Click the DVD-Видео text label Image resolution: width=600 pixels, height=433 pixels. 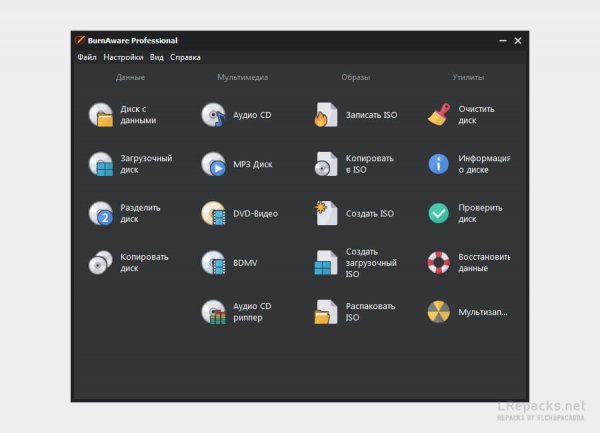point(255,213)
